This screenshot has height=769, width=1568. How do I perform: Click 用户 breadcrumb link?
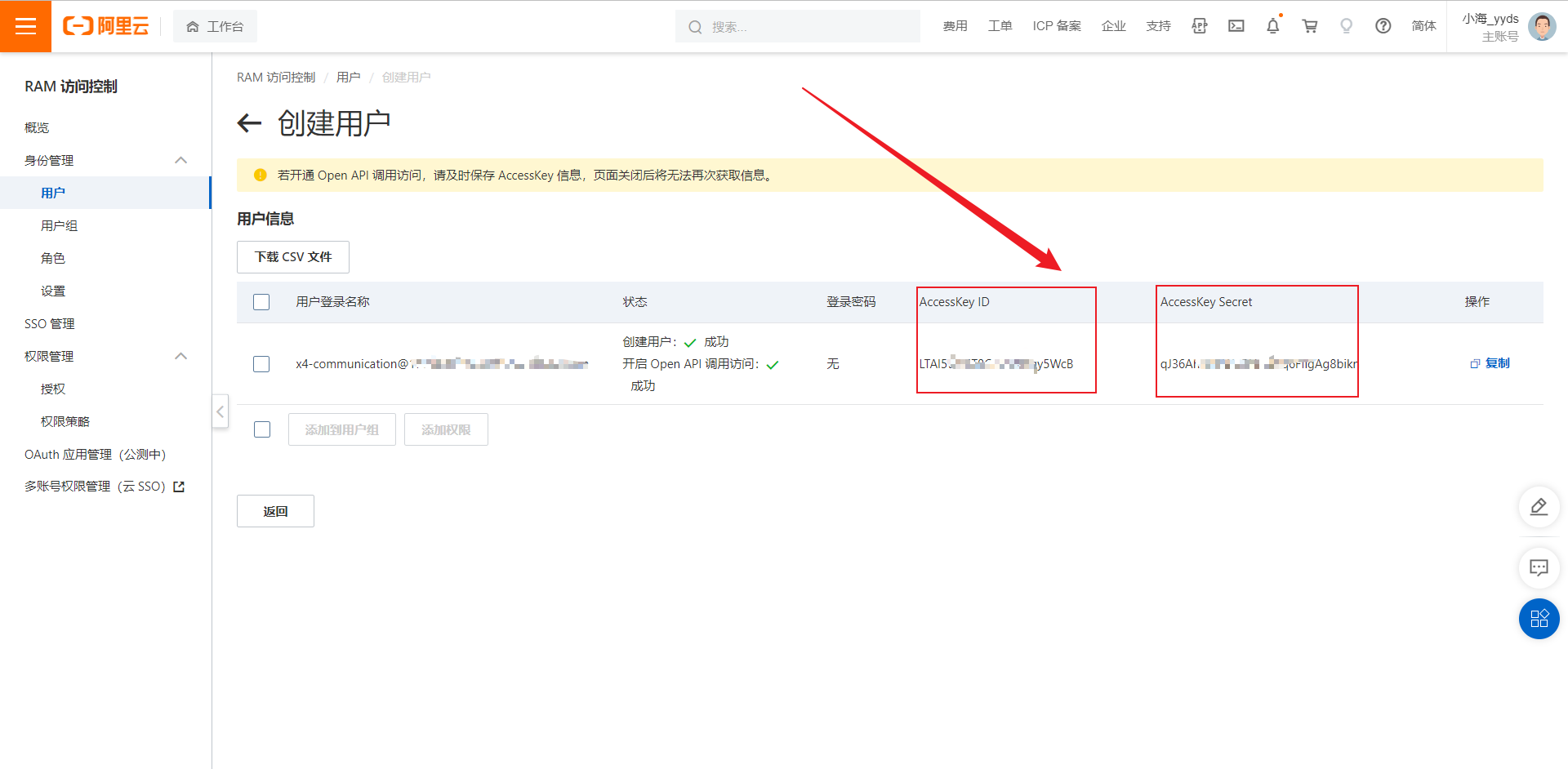[x=349, y=78]
